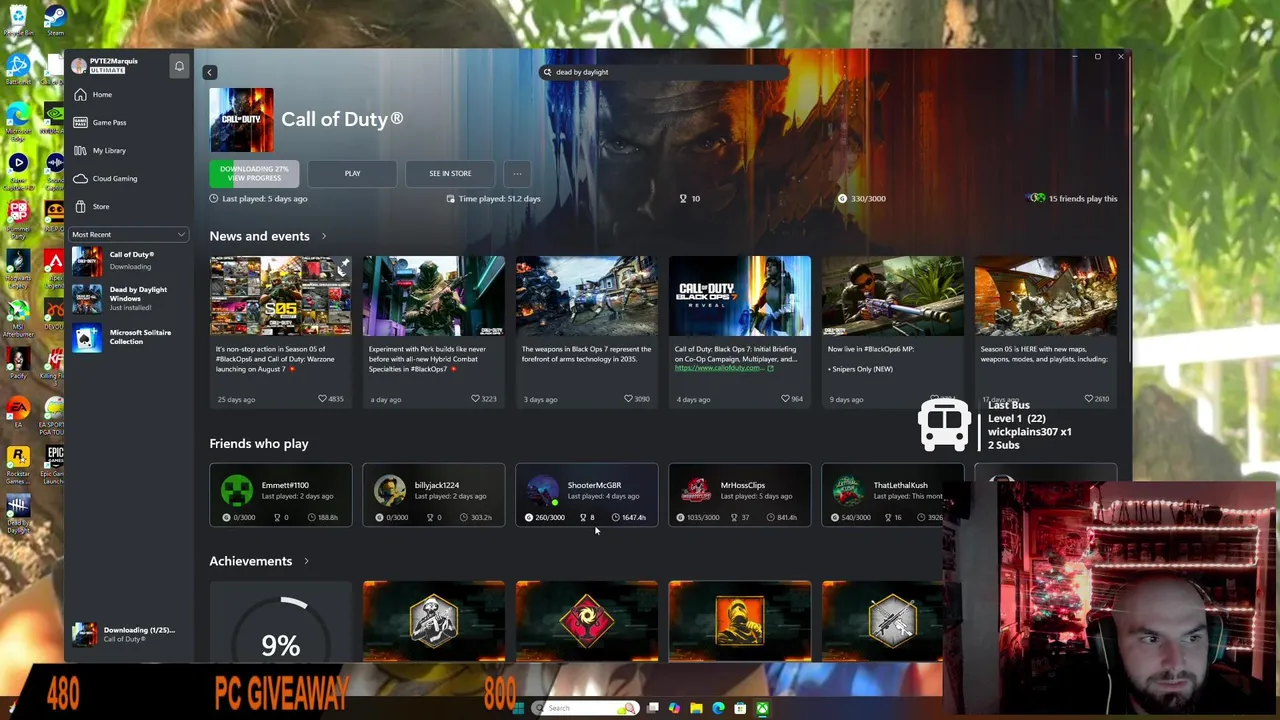1280x720 pixels.
Task: Expand the Most Recent dropdown
Action: [129, 234]
